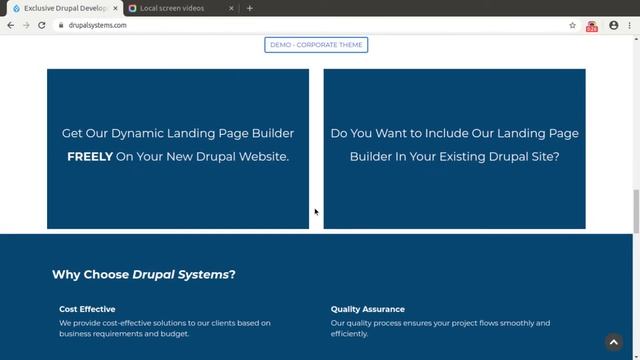Screen dimensions: 640x360
Task: Click the vertical page scrollbar thumb
Action: click(x=636, y=211)
